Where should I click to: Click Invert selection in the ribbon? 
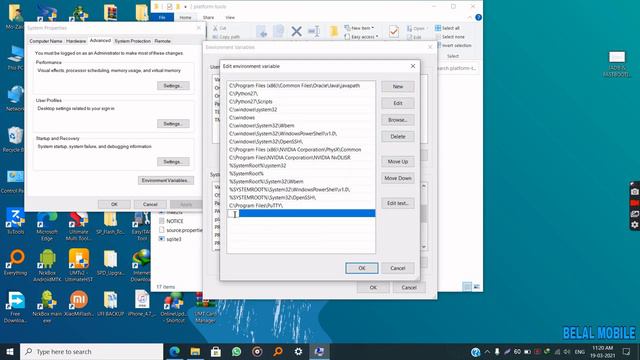(453, 46)
